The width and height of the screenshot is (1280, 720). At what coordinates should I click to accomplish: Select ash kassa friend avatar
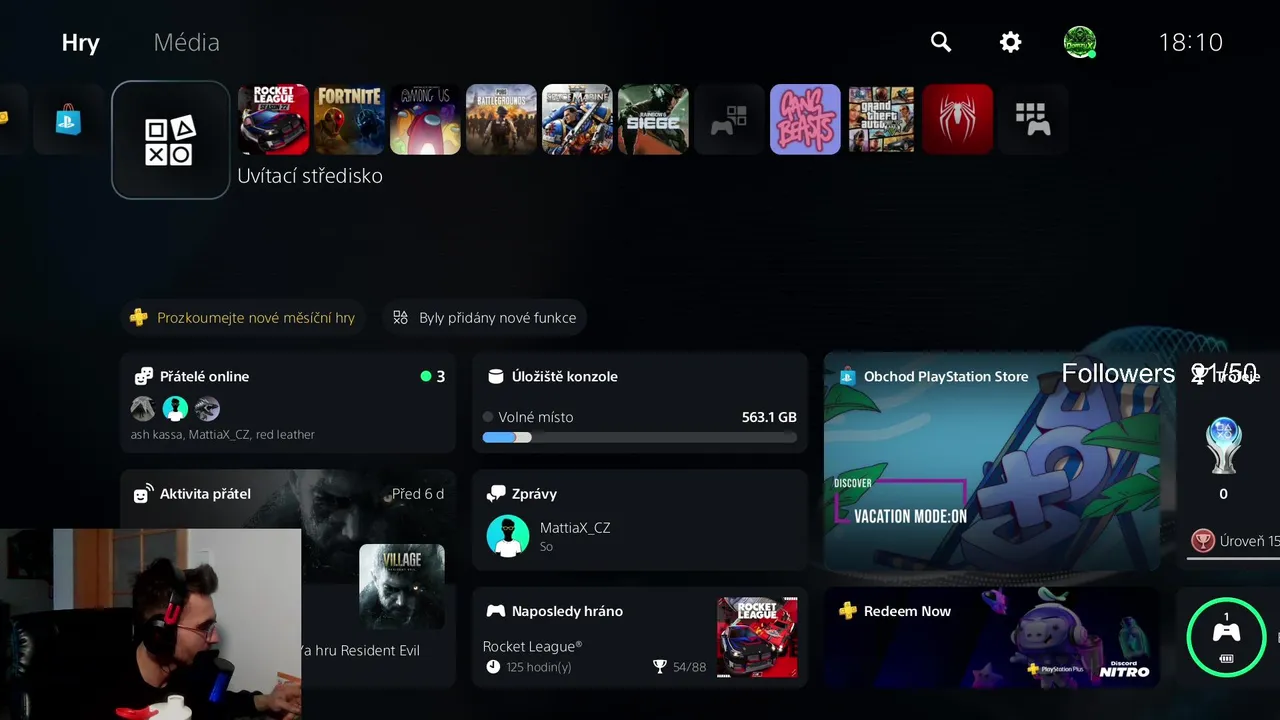pyautogui.click(x=143, y=408)
